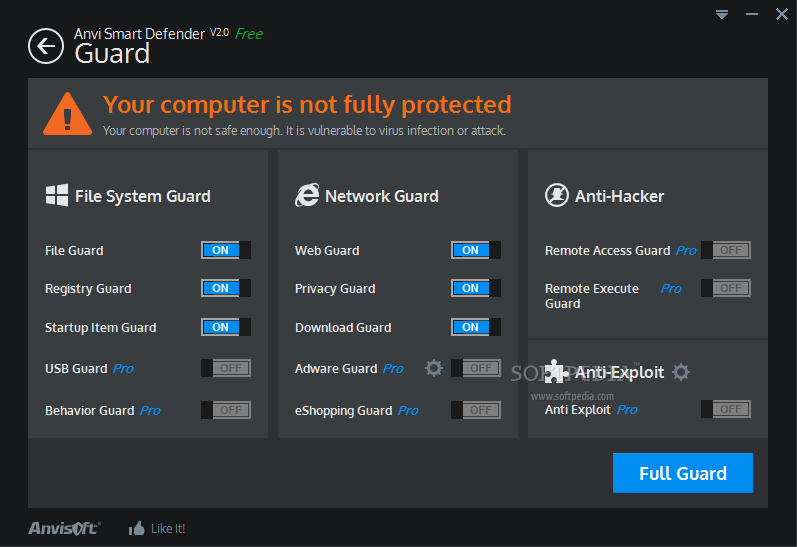797x547 pixels.
Task: Click Pro label beside Remote Execute Guard
Action: click(x=671, y=289)
